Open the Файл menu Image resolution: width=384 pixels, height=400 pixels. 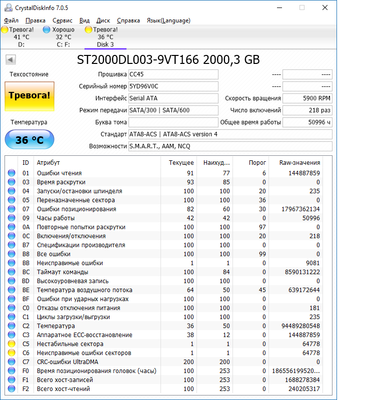click(11, 20)
